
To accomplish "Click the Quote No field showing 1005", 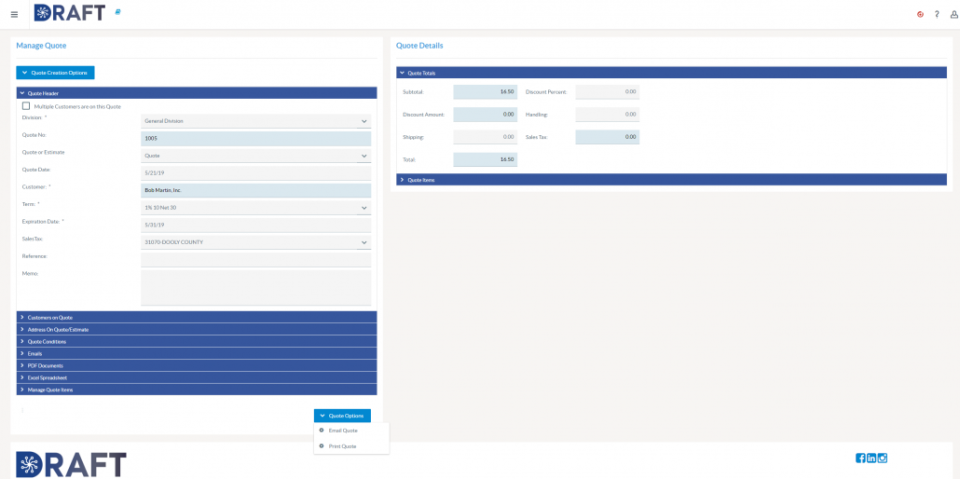I will pyautogui.click(x=256, y=138).
